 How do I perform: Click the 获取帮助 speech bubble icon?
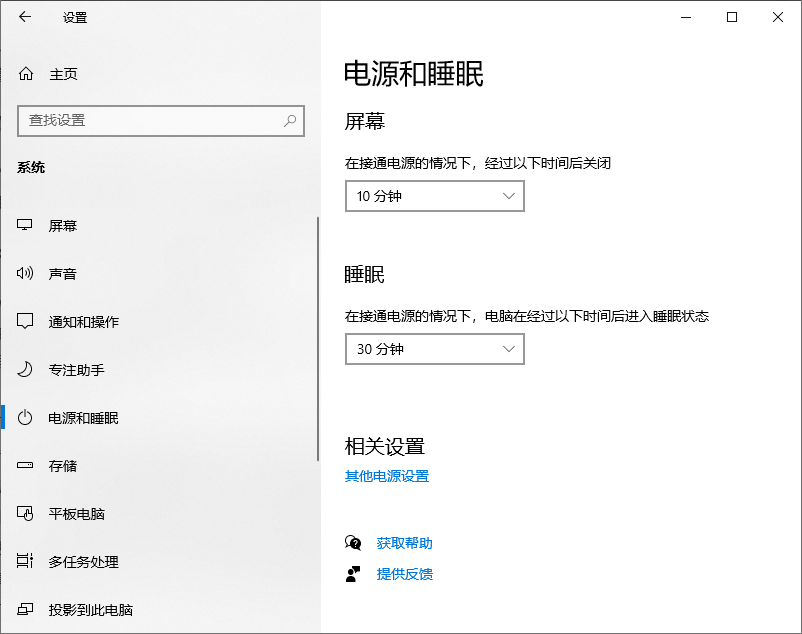(352, 542)
